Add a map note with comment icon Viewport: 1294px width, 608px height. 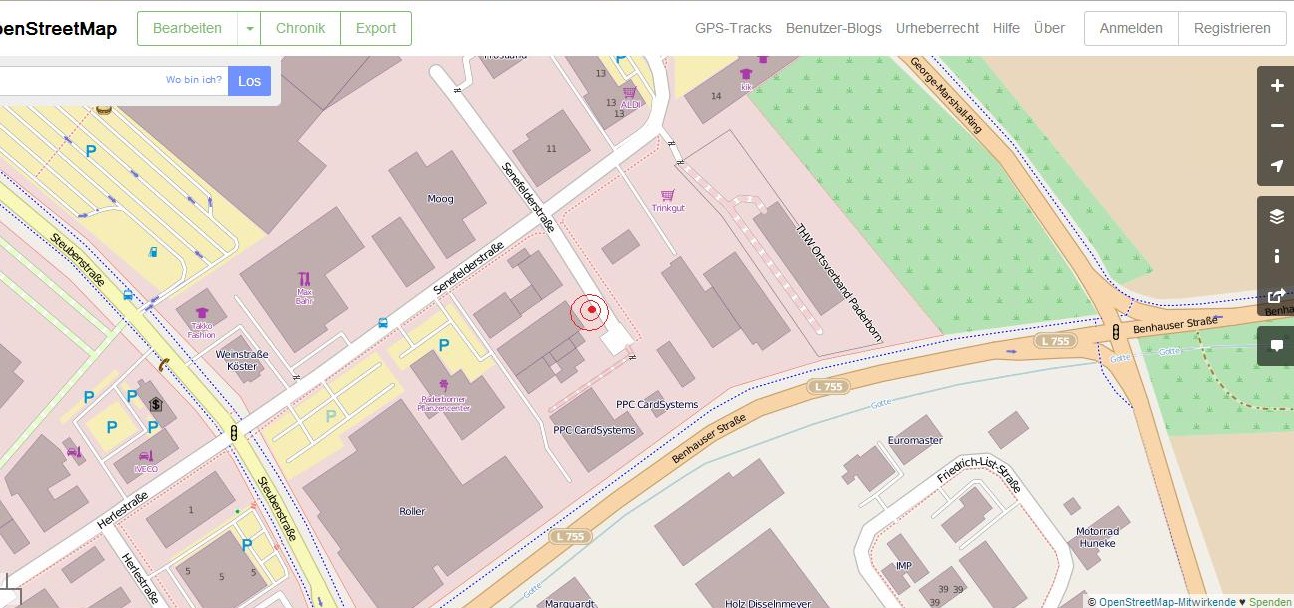click(x=1276, y=345)
